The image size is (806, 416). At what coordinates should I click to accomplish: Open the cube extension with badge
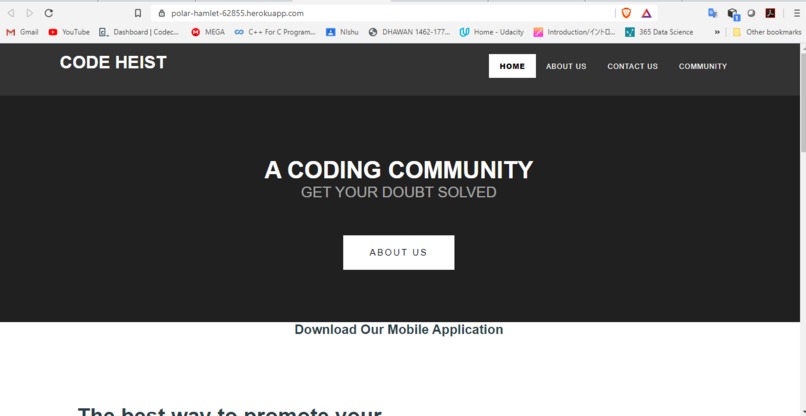click(x=733, y=14)
